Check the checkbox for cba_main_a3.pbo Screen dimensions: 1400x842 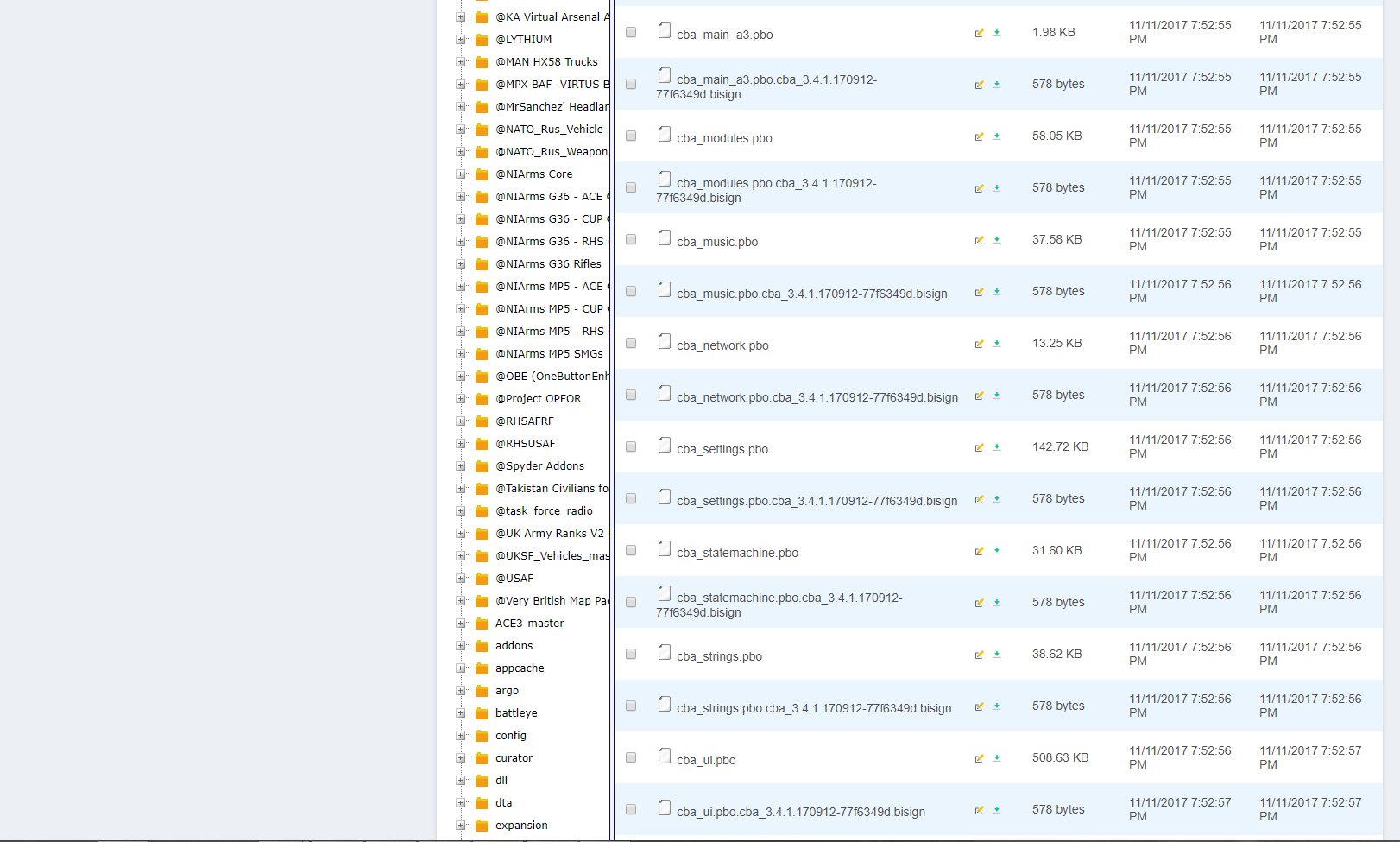click(631, 32)
